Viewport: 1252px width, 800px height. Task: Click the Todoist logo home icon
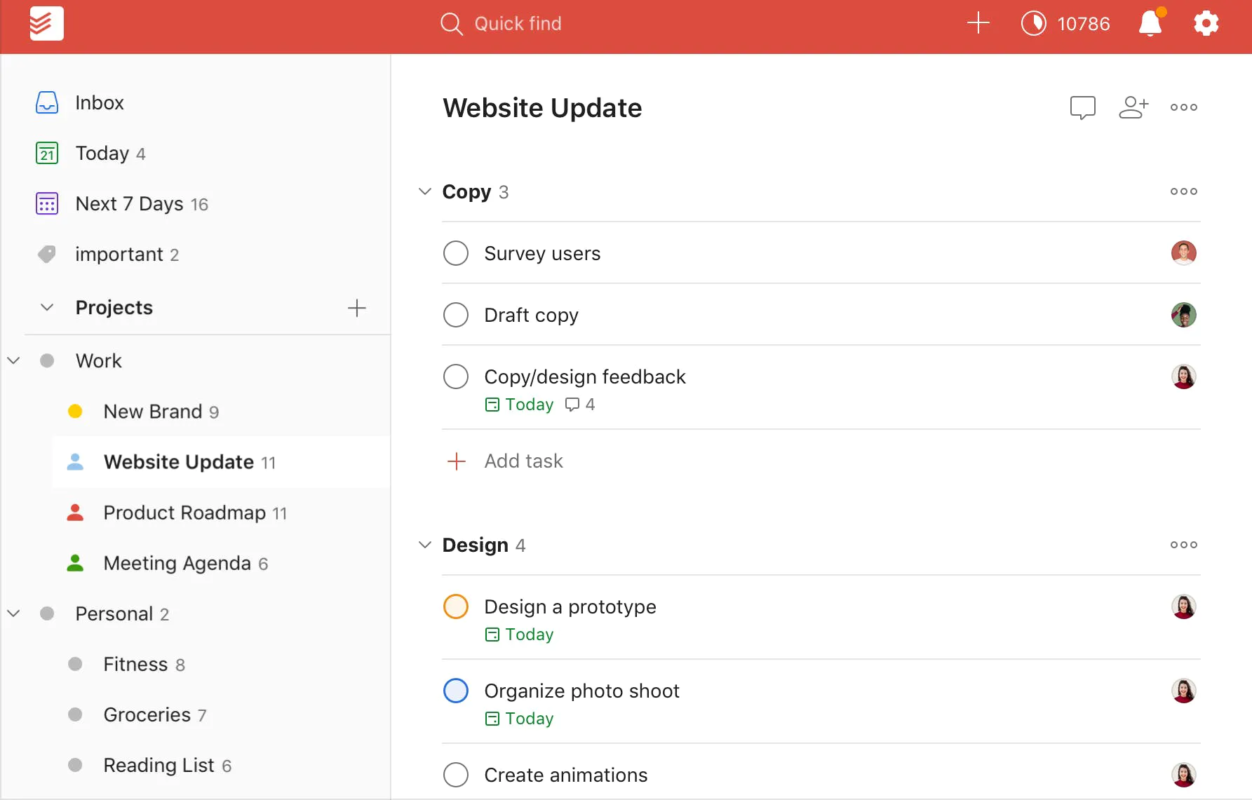46,24
